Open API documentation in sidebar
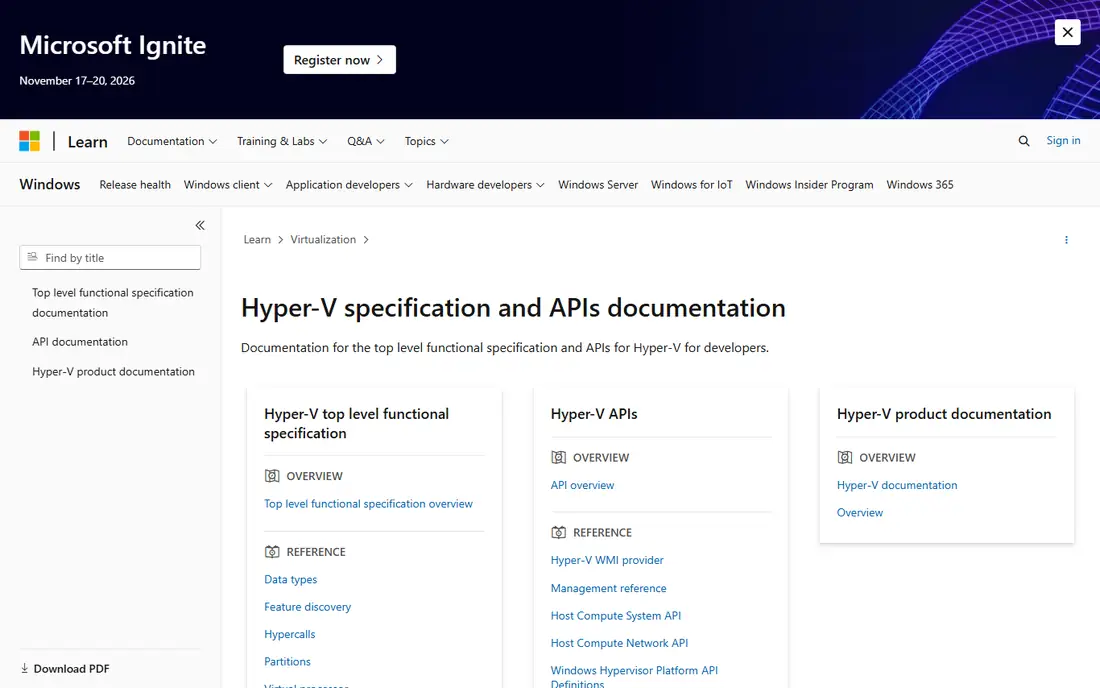 [x=80, y=342]
